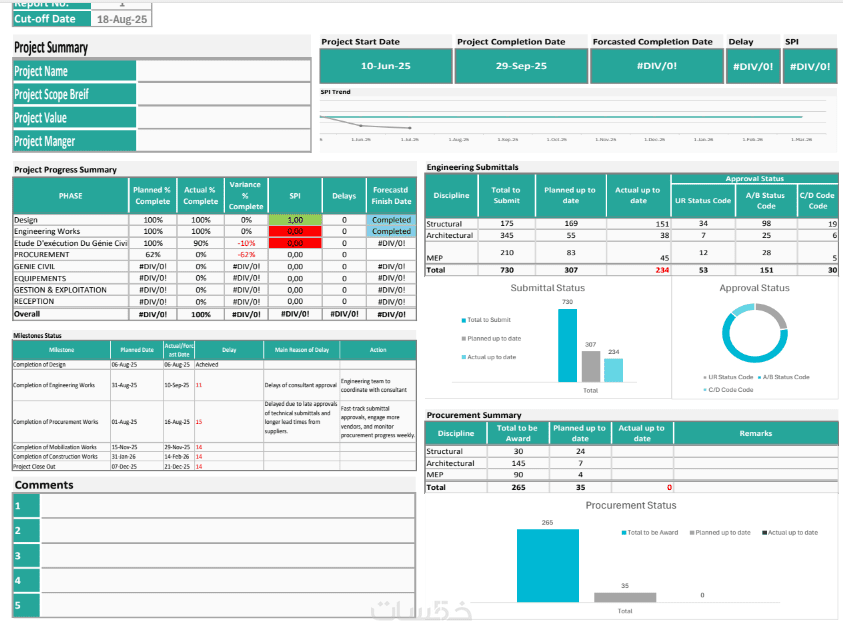Click the Remarks column header
Image resolution: width=843 pixels, height=634 pixels.
[x=755, y=433]
